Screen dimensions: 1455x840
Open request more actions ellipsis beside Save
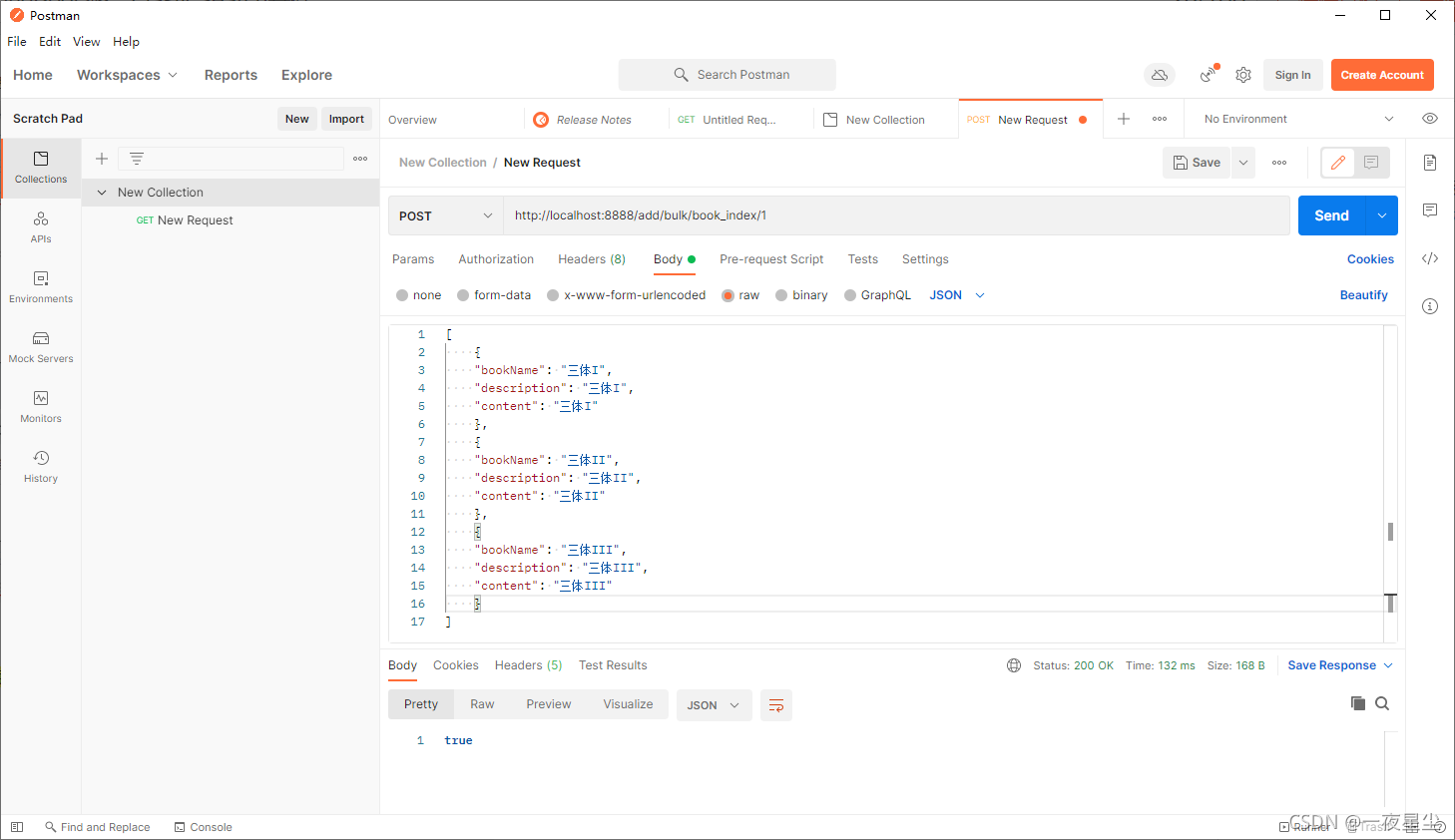1279,163
